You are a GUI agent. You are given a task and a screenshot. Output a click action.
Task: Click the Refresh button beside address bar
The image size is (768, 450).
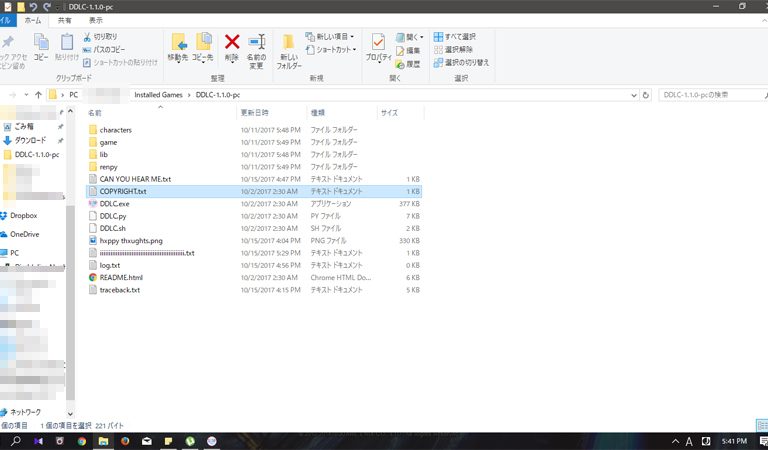[646, 95]
